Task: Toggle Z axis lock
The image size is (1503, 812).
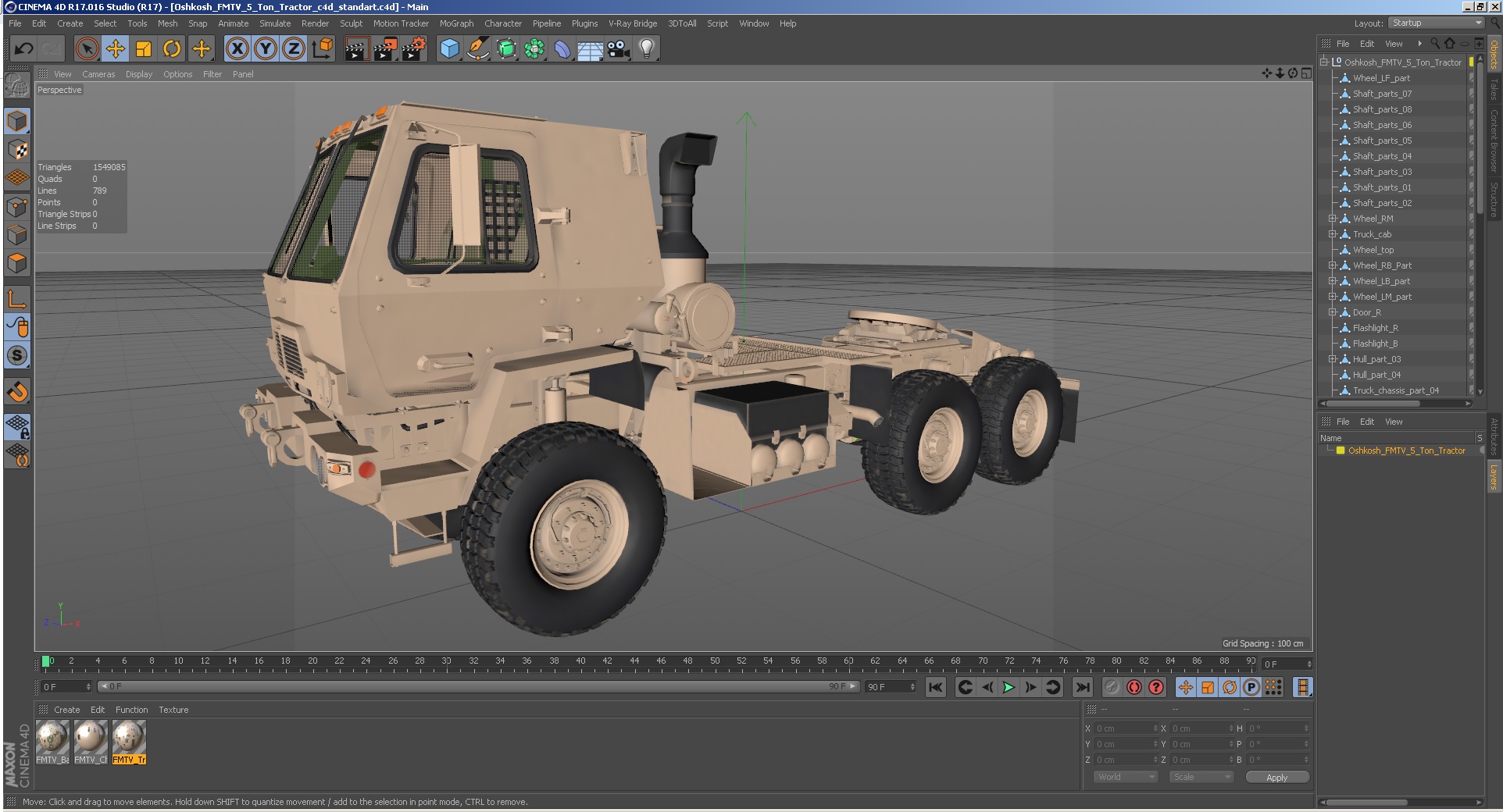Action: (x=294, y=49)
